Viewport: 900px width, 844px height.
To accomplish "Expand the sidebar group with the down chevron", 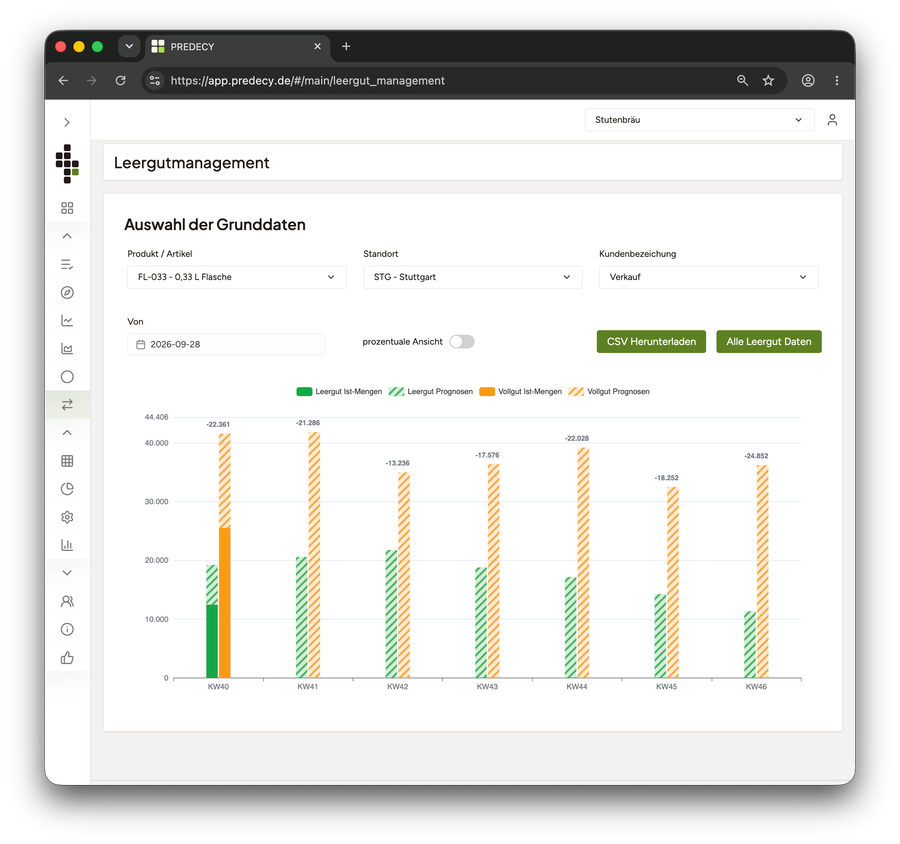I will [67, 573].
